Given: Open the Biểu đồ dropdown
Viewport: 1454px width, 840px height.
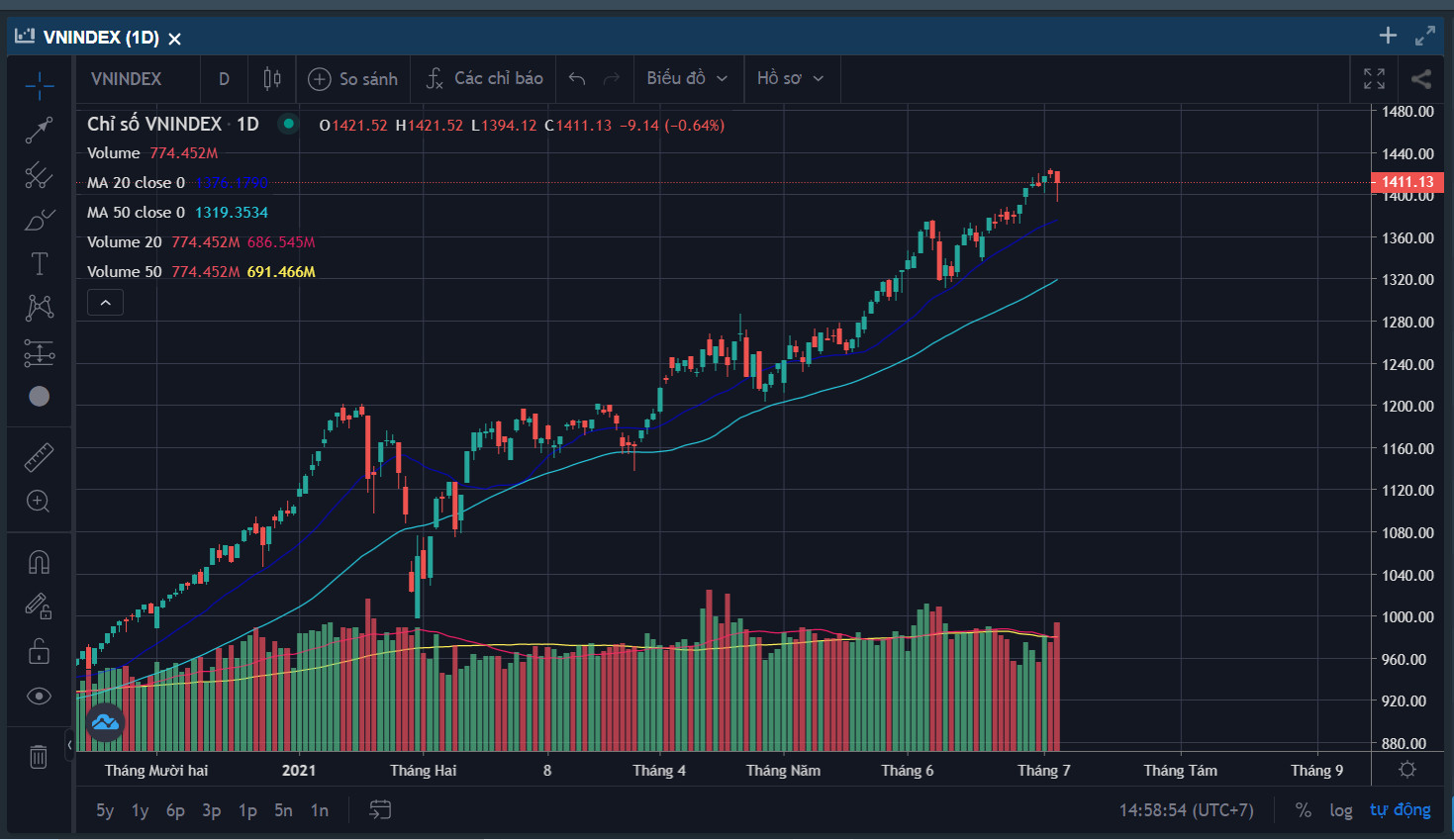Looking at the screenshot, I should [687, 79].
